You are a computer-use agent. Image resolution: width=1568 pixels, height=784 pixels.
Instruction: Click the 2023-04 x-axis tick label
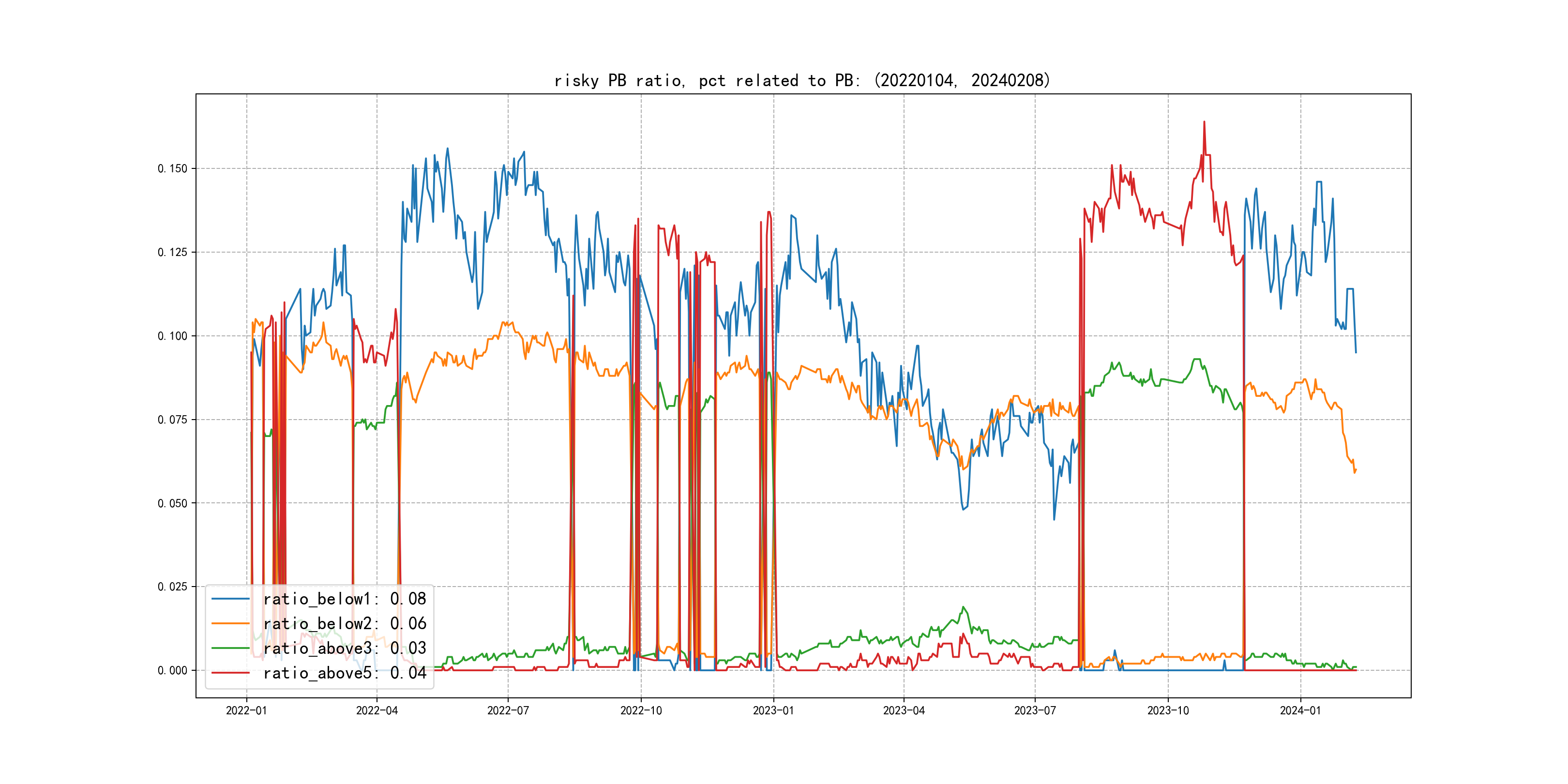pos(904,710)
